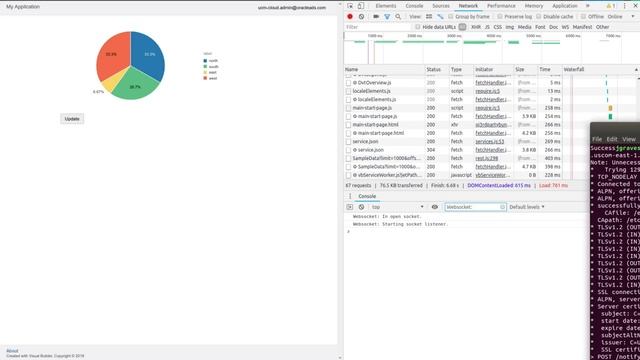Screen dimensions: 640x360
Task: Select the All filter type toggle
Action: 462,27
